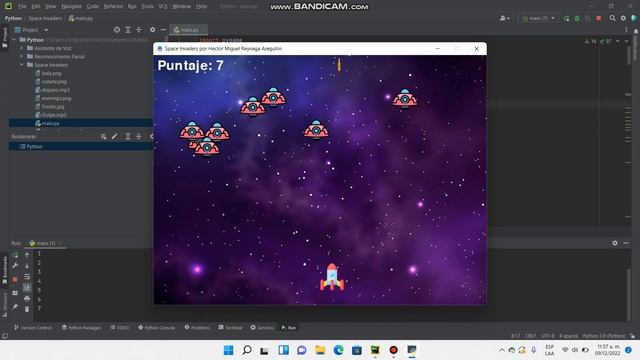
Task: Select enemigo.png in the project tree
Action: tap(56, 98)
